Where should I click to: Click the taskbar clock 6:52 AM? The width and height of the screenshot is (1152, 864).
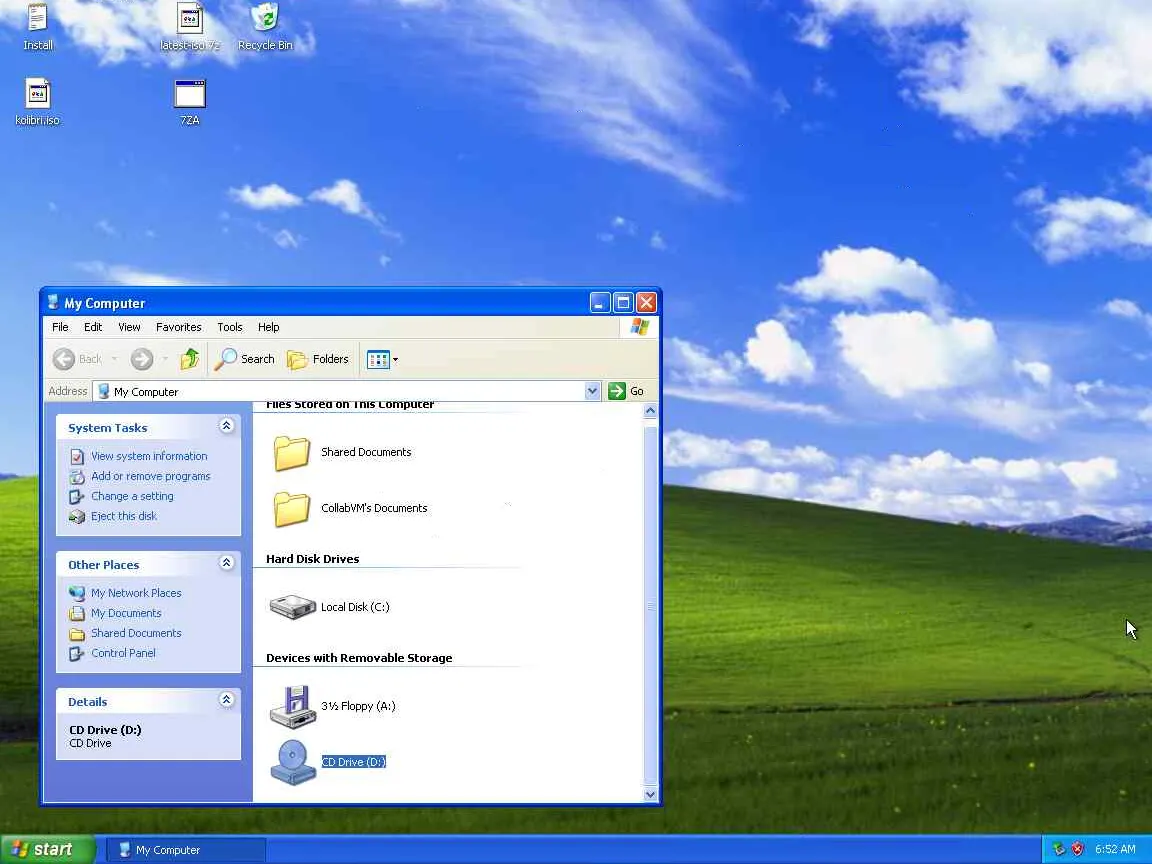coord(1115,849)
